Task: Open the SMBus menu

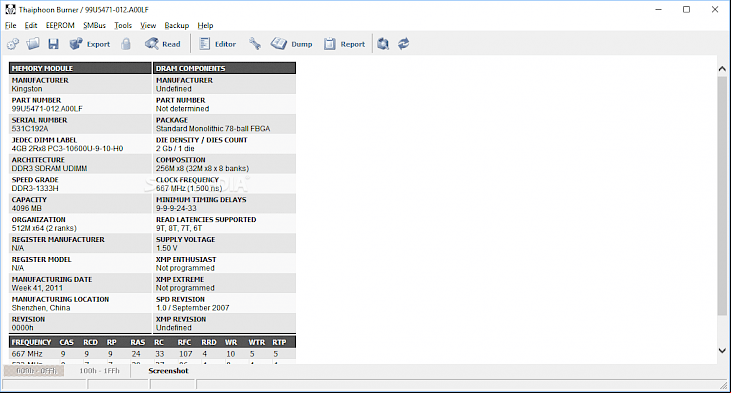Action: pos(94,26)
